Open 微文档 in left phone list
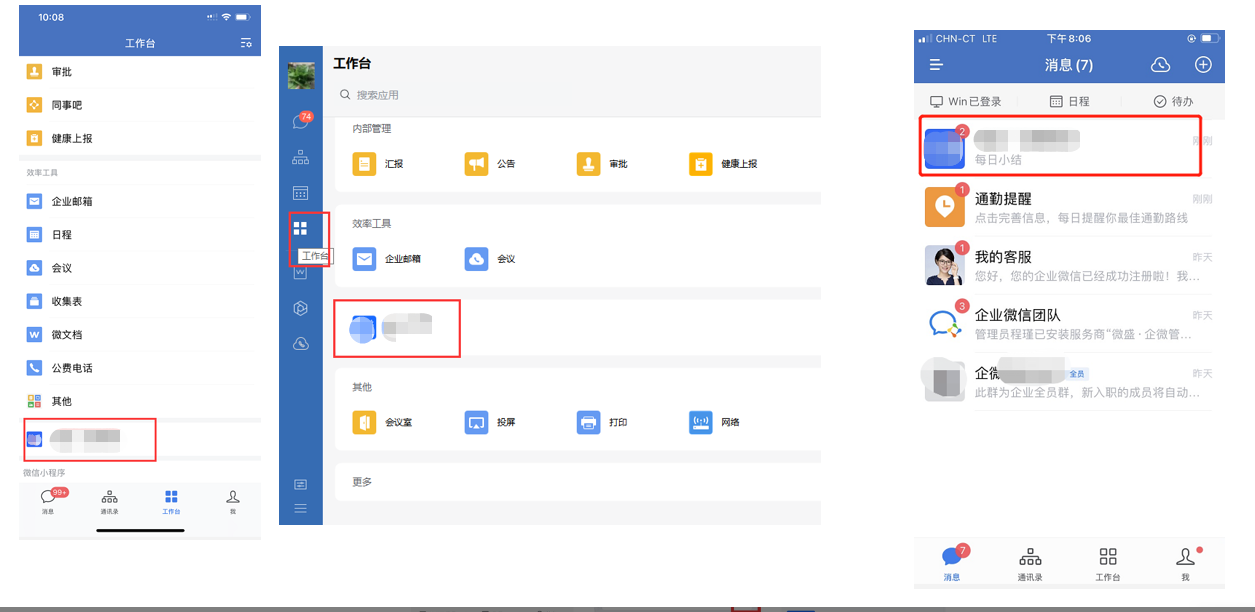This screenshot has height=612, width=1255. tap(140, 334)
